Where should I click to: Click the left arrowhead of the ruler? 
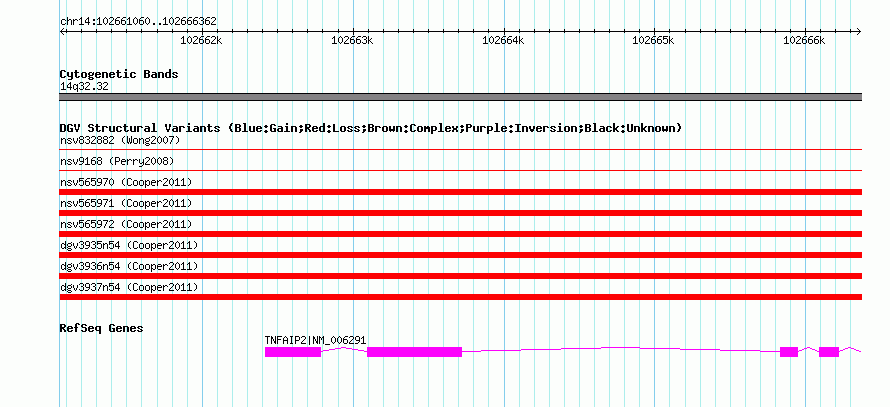click(x=62, y=31)
